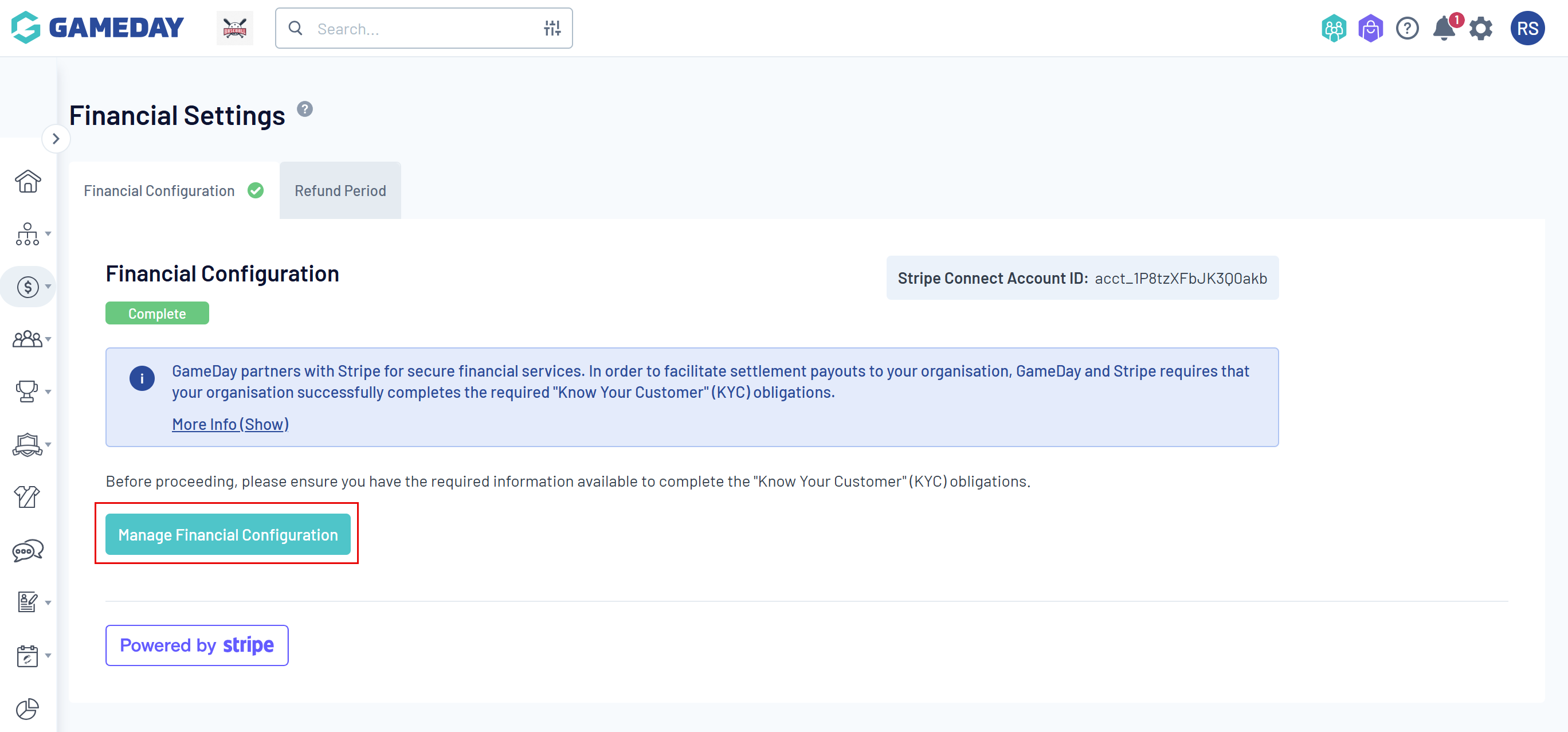Open the Communications chat bubble sidebar icon
The width and height of the screenshot is (1568, 732).
[x=28, y=550]
